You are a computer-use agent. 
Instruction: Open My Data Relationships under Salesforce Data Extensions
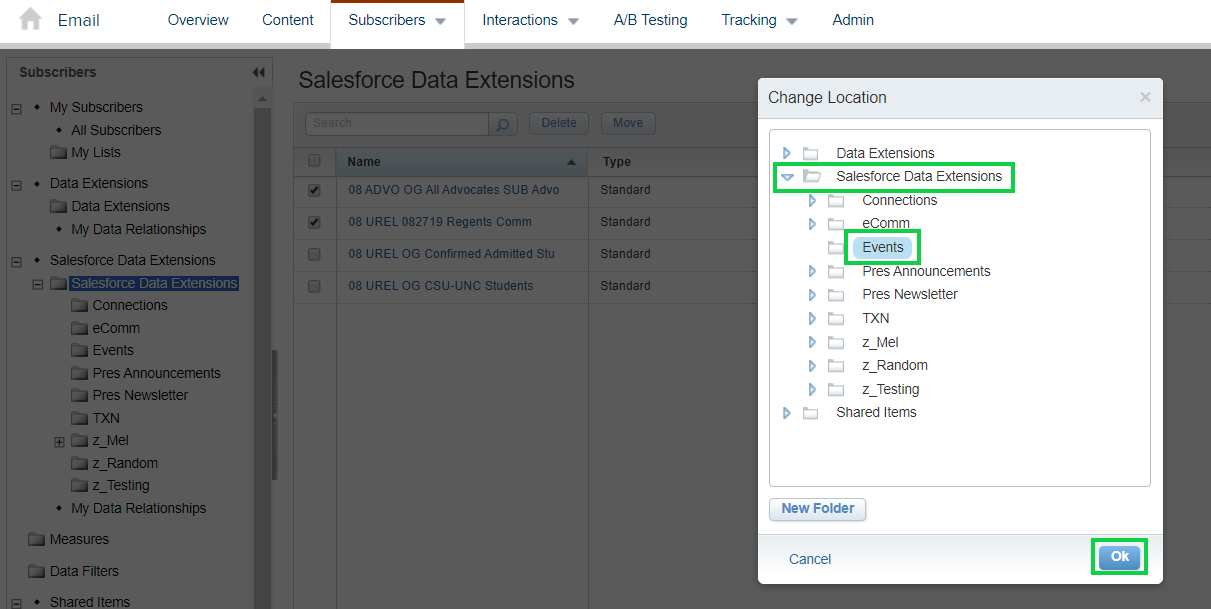pos(139,508)
